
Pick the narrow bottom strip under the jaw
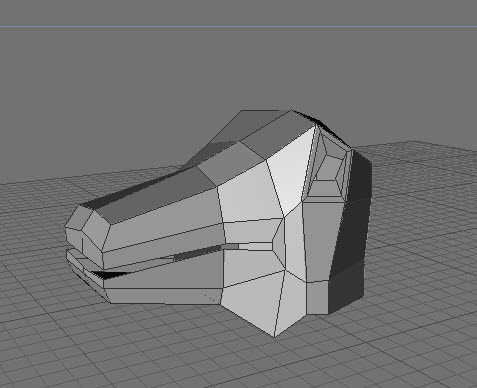point(163,295)
